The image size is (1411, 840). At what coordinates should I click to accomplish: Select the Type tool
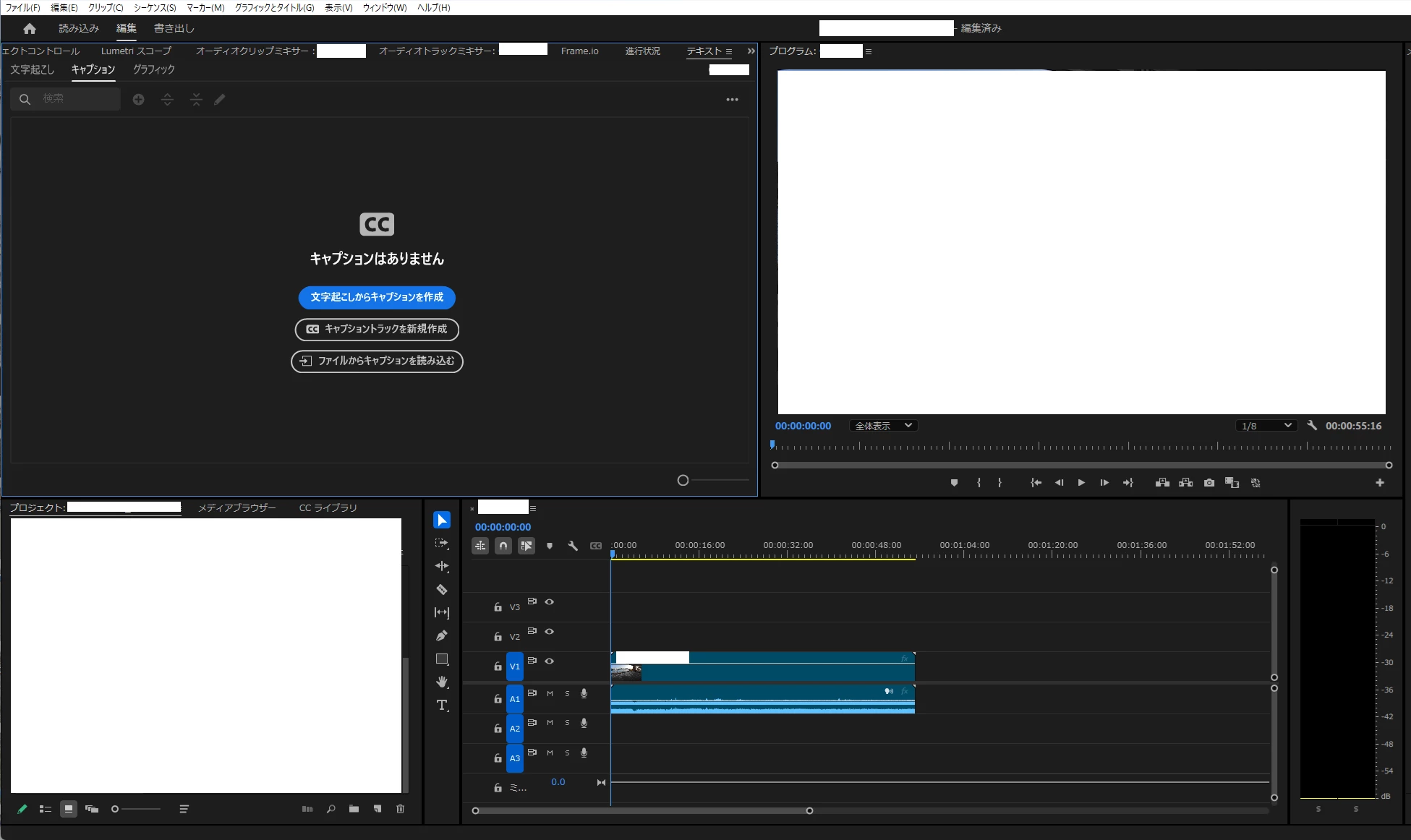[442, 705]
